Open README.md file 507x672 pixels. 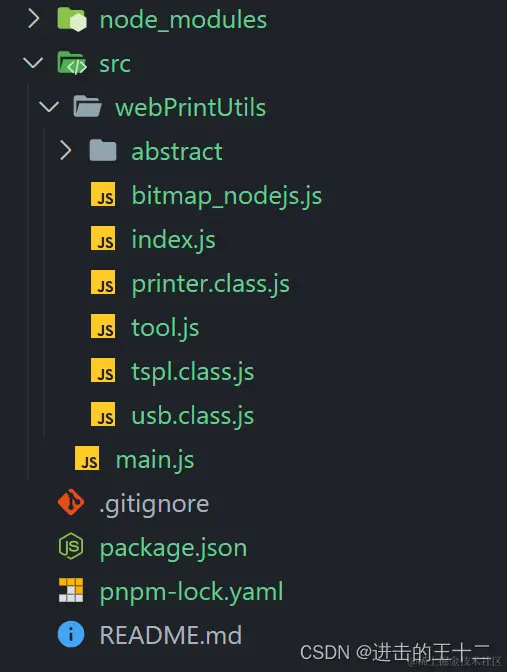coord(171,635)
